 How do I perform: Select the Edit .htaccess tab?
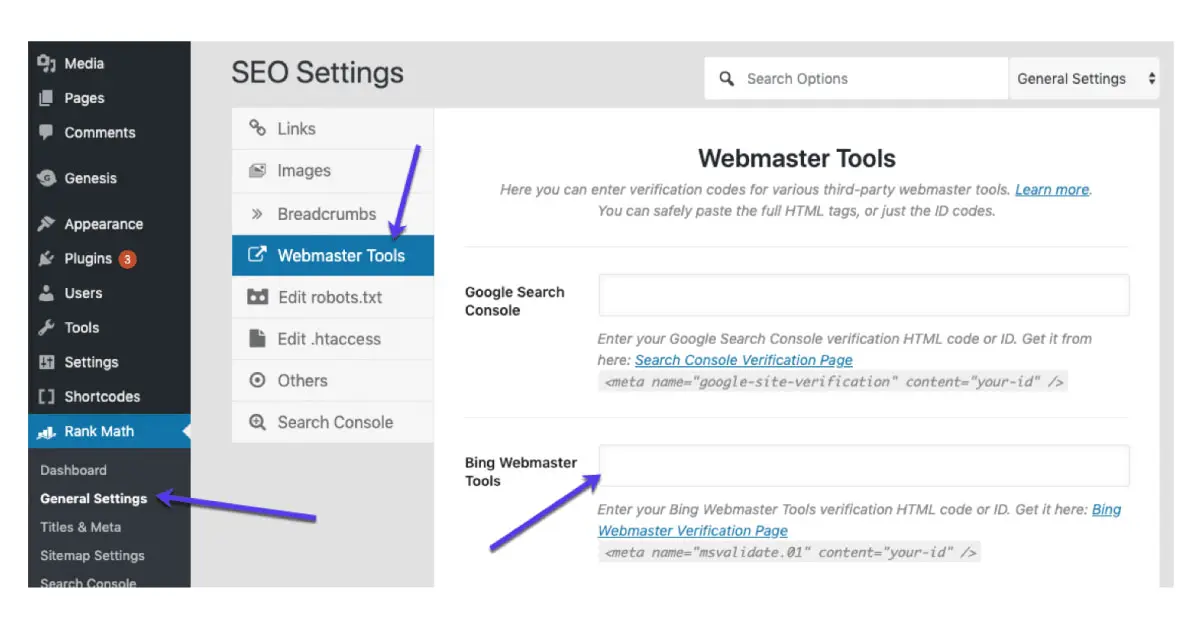click(328, 339)
